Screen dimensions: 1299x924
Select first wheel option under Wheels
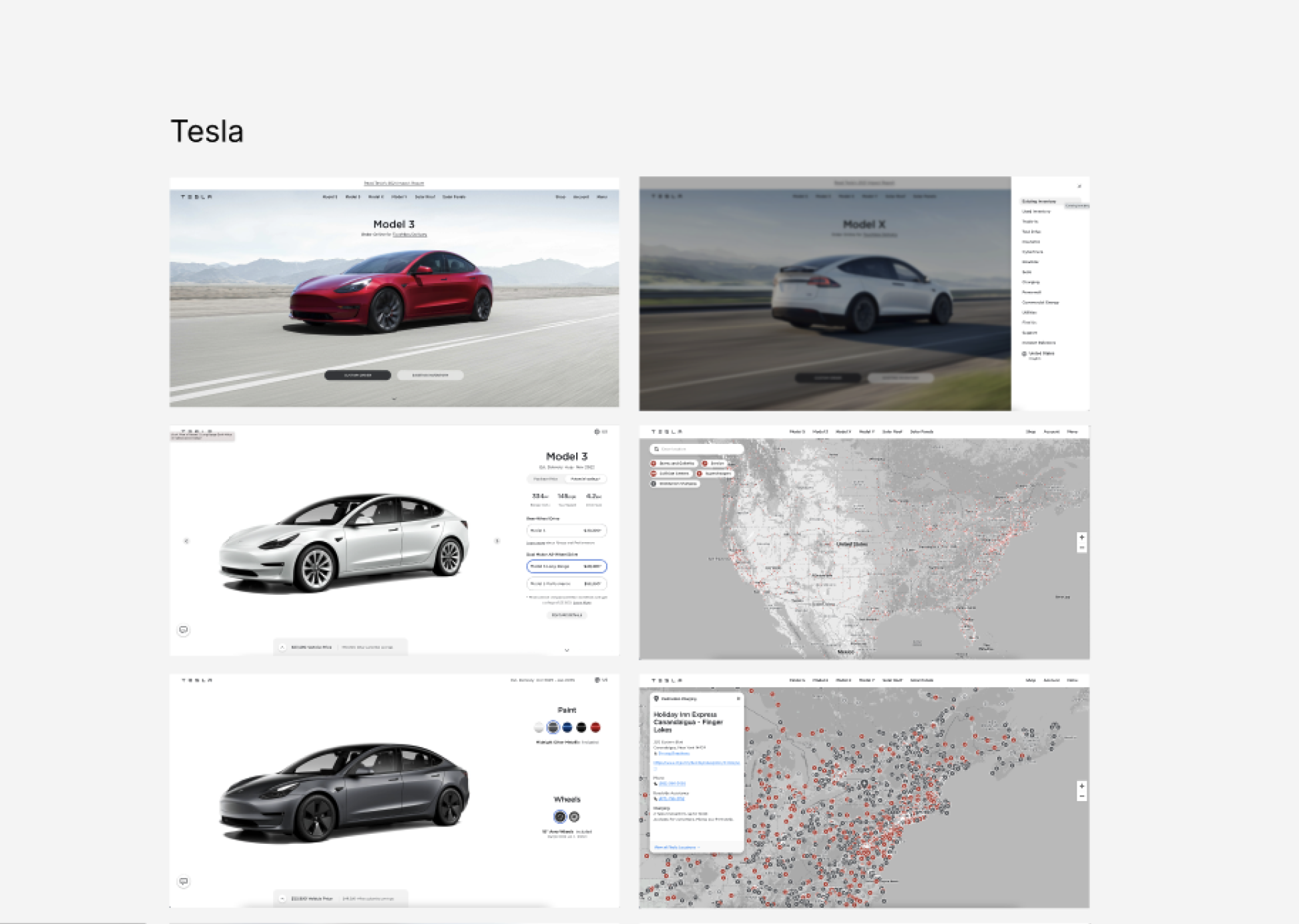[560, 817]
